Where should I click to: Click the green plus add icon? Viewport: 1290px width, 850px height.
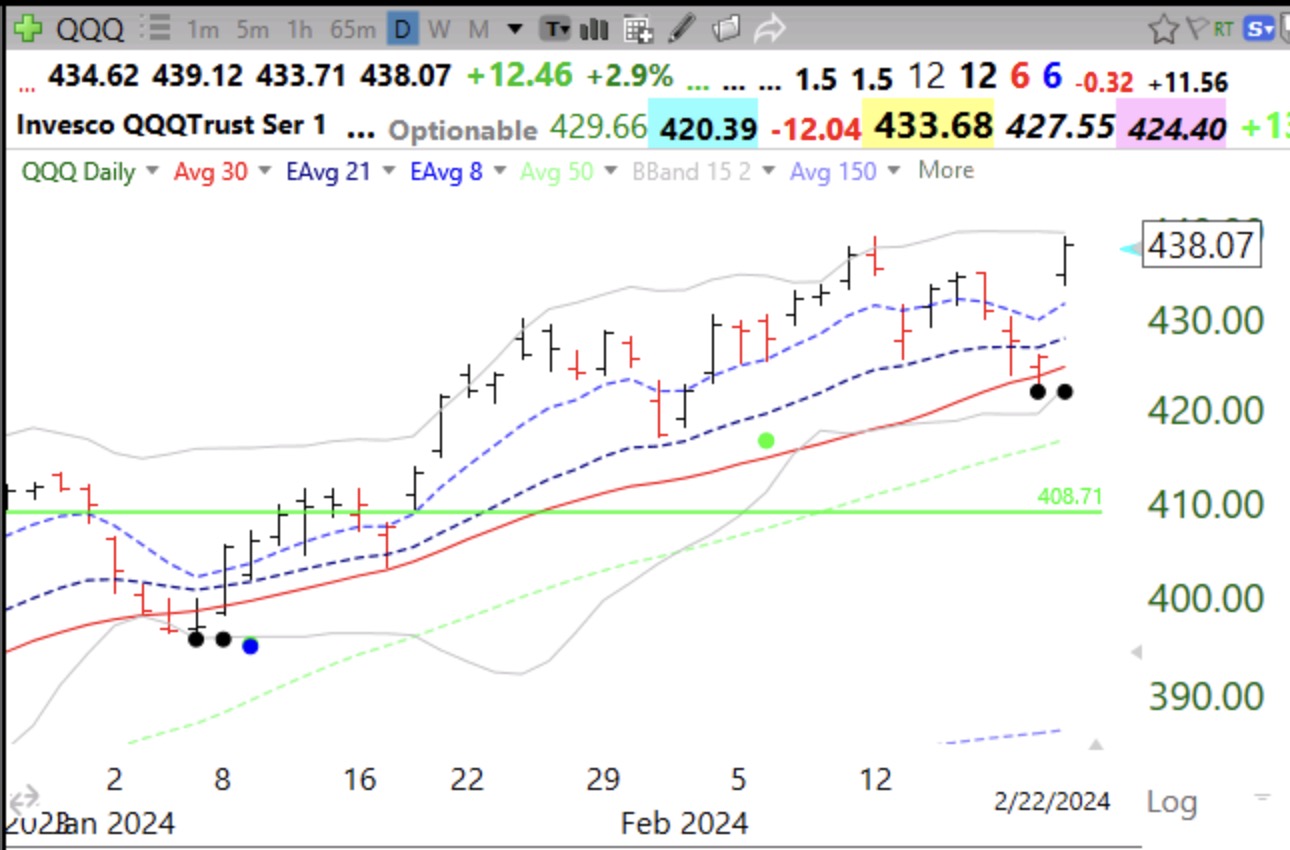27,28
